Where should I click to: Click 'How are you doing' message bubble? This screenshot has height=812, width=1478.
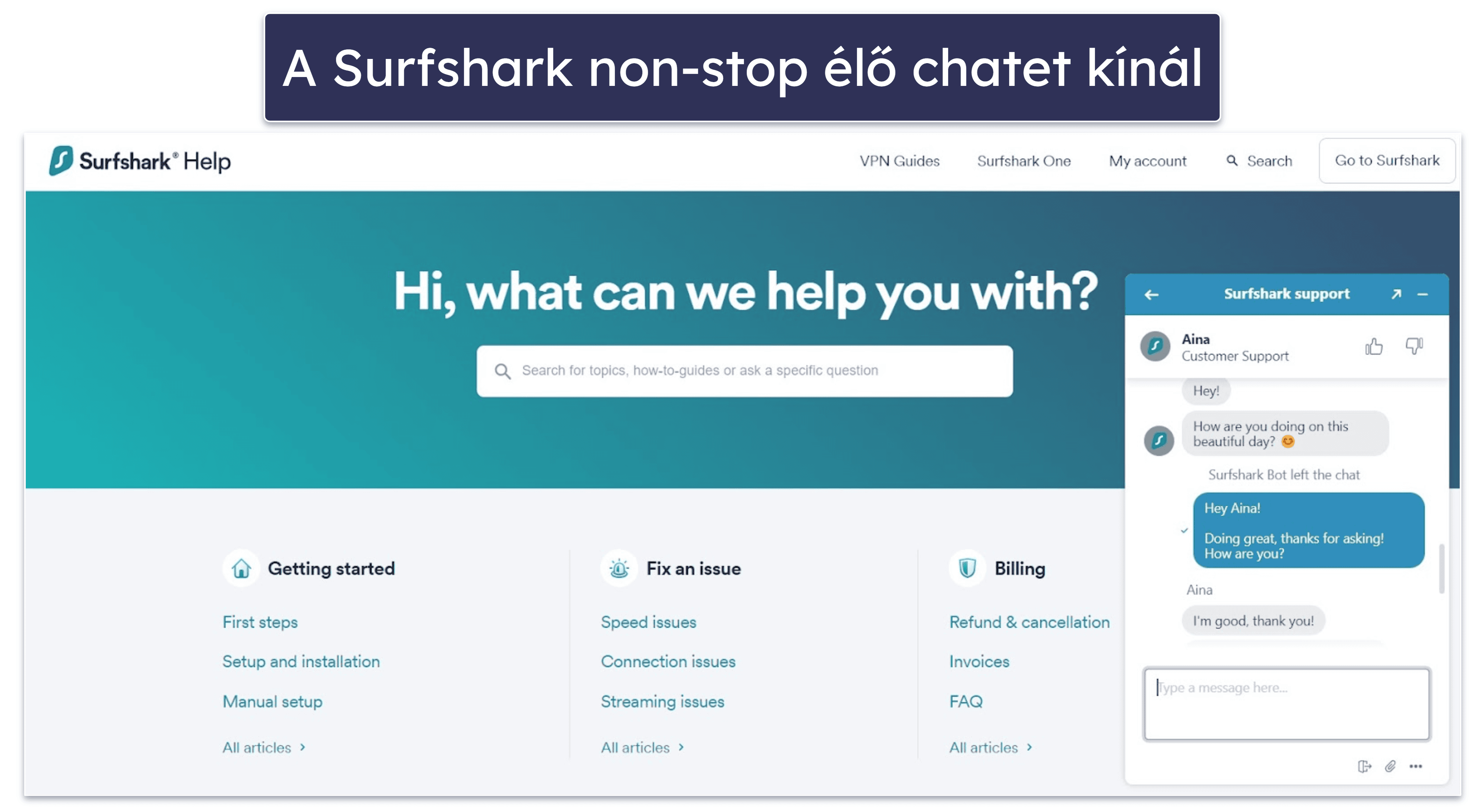pyautogui.click(x=1285, y=434)
